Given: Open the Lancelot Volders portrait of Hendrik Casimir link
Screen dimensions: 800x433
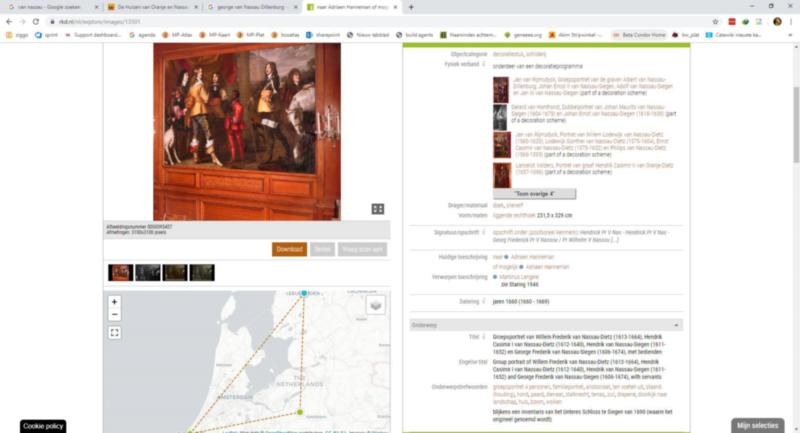Looking at the screenshot, I should tap(594, 168).
